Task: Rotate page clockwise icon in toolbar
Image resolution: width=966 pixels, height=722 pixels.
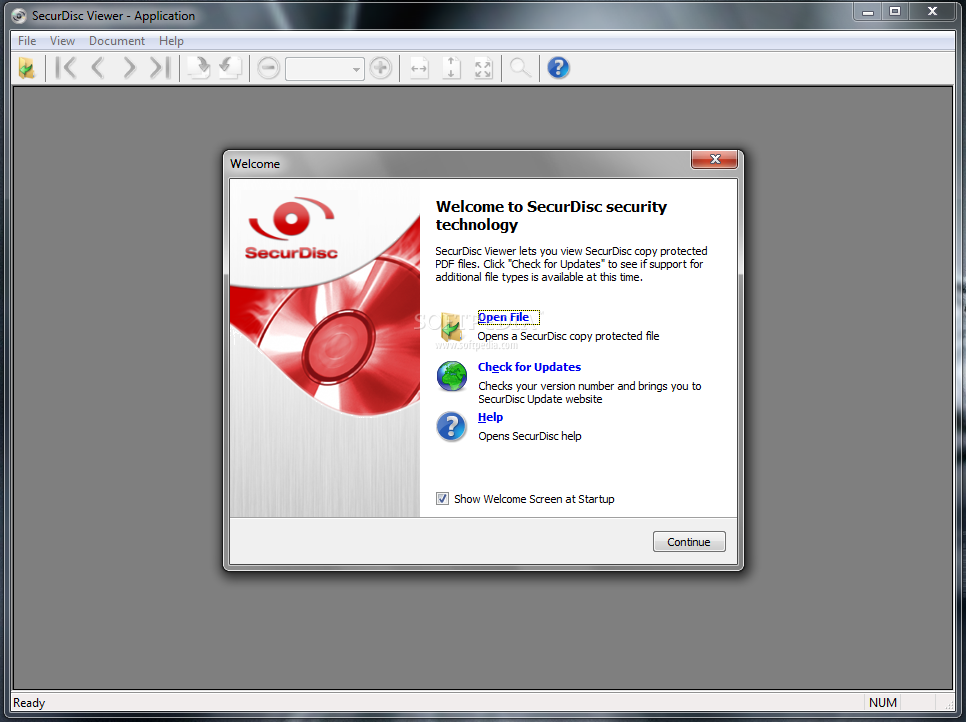Action: [199, 68]
